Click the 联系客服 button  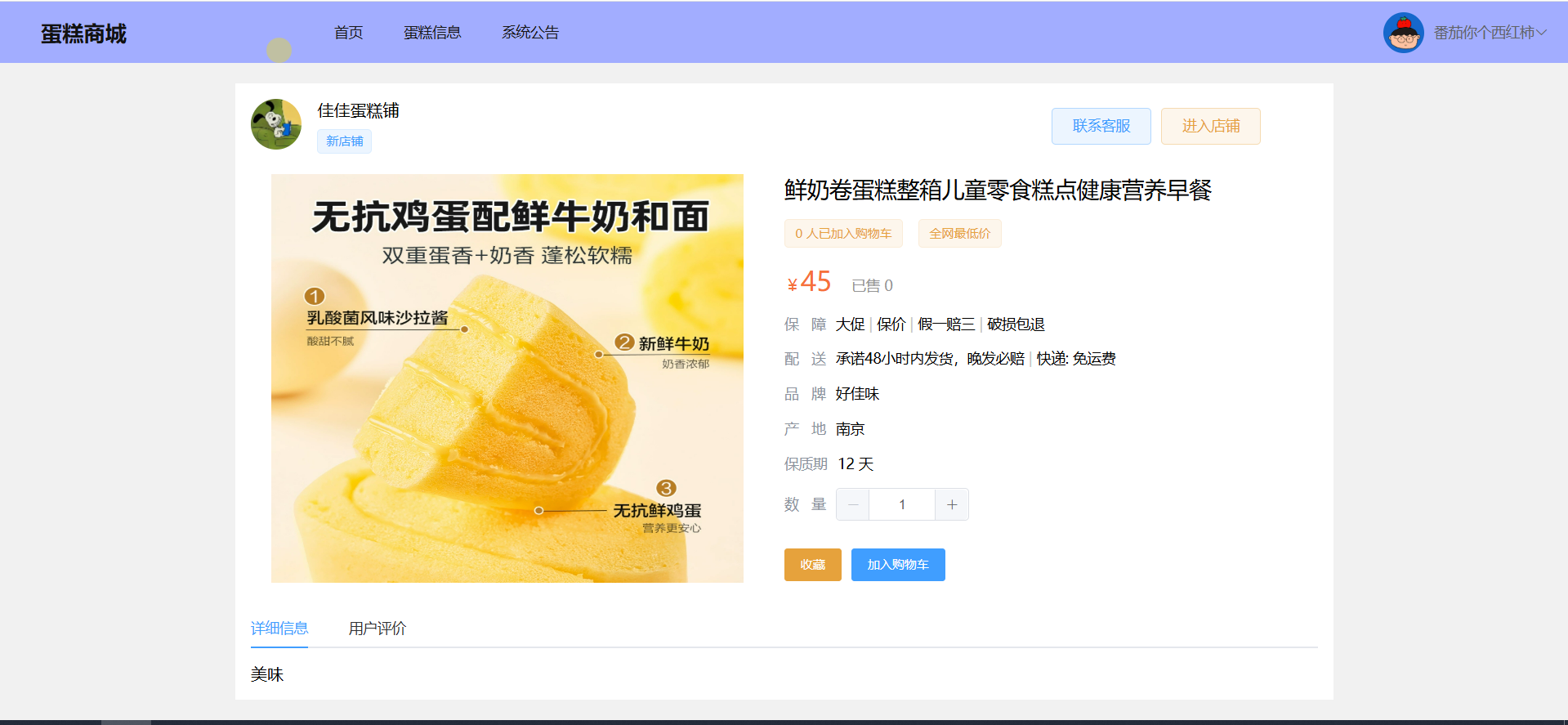point(1101,126)
